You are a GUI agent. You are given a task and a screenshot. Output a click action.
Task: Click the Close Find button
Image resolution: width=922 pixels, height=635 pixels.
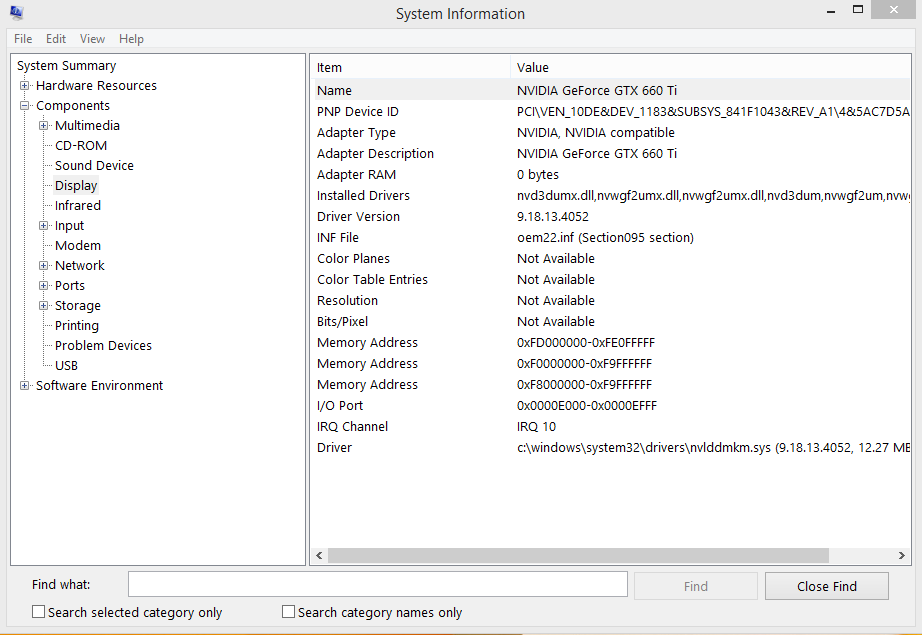coord(827,586)
